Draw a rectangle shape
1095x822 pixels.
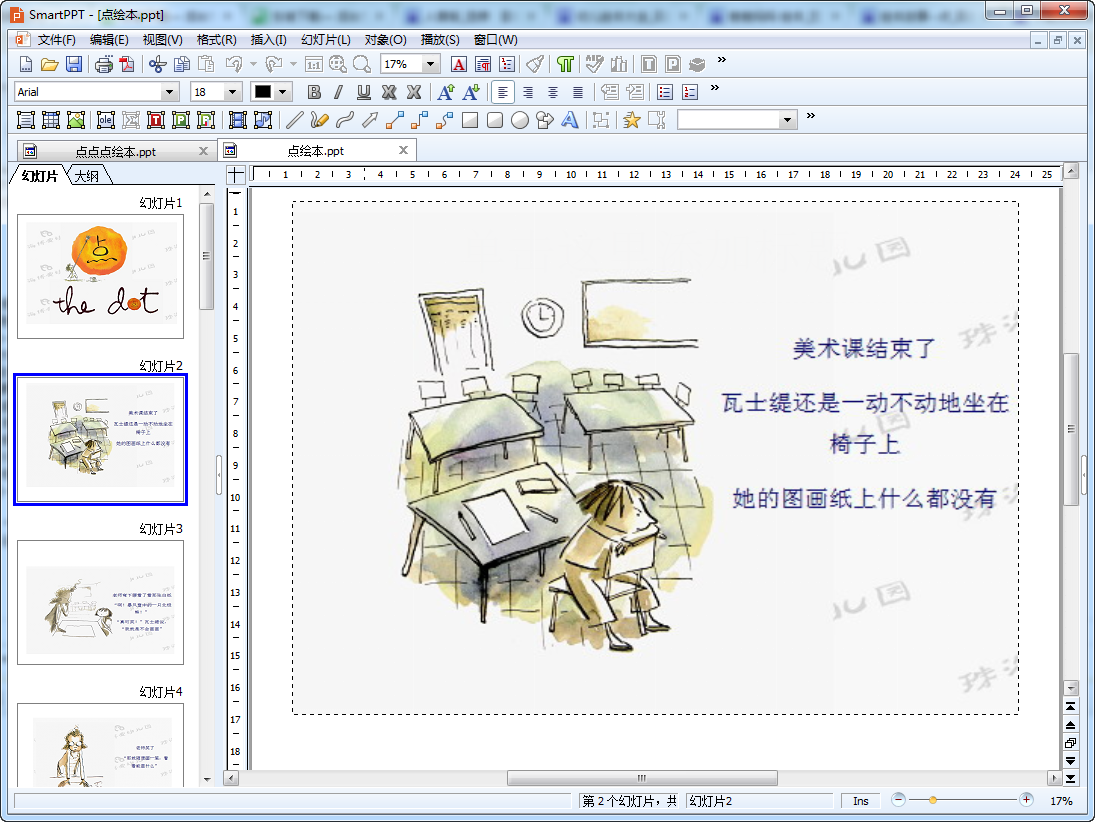tap(470, 120)
